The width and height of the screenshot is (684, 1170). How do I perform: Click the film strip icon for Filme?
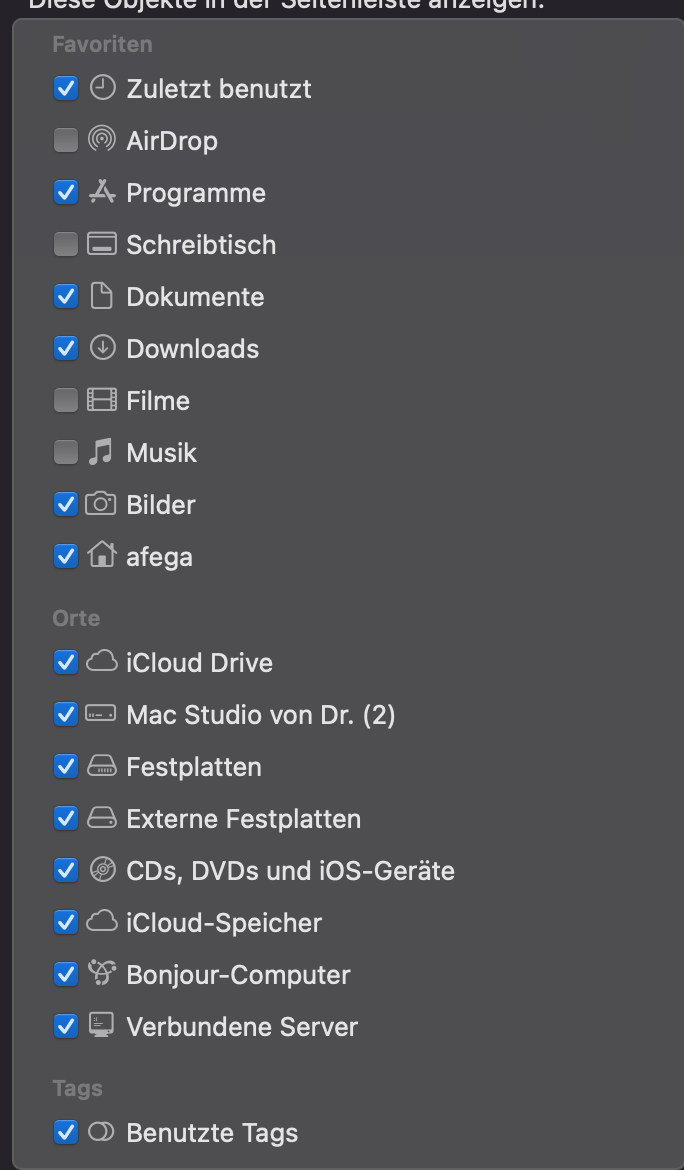tap(102, 401)
